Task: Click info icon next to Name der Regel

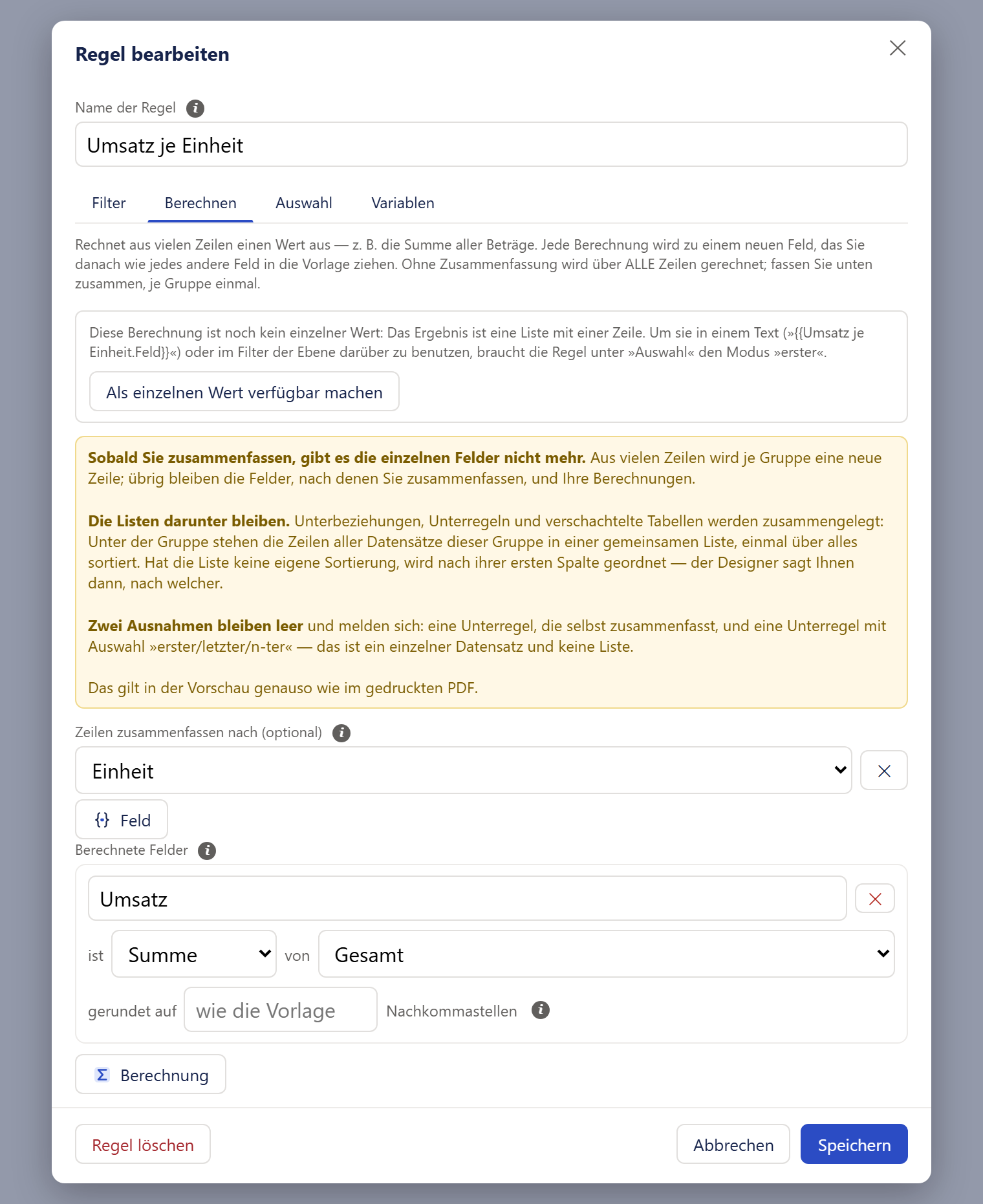Action: (x=195, y=108)
